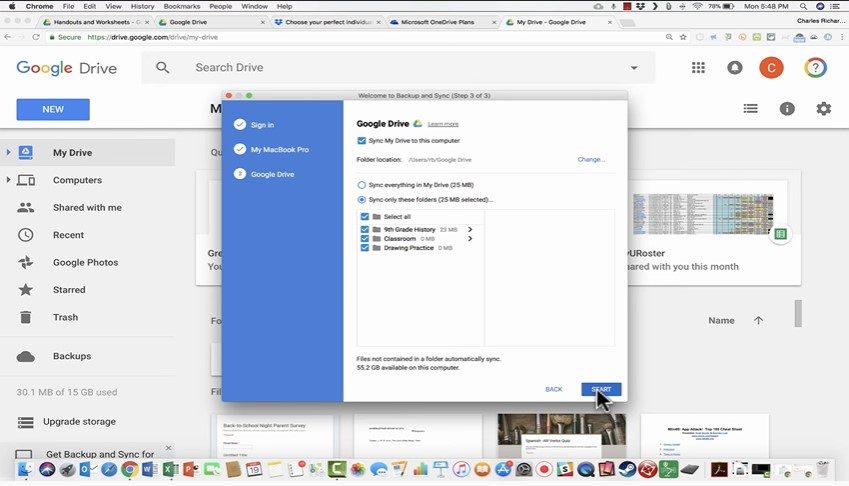Click the Search Drive magnifier icon
The image size is (849, 486).
(x=162, y=68)
